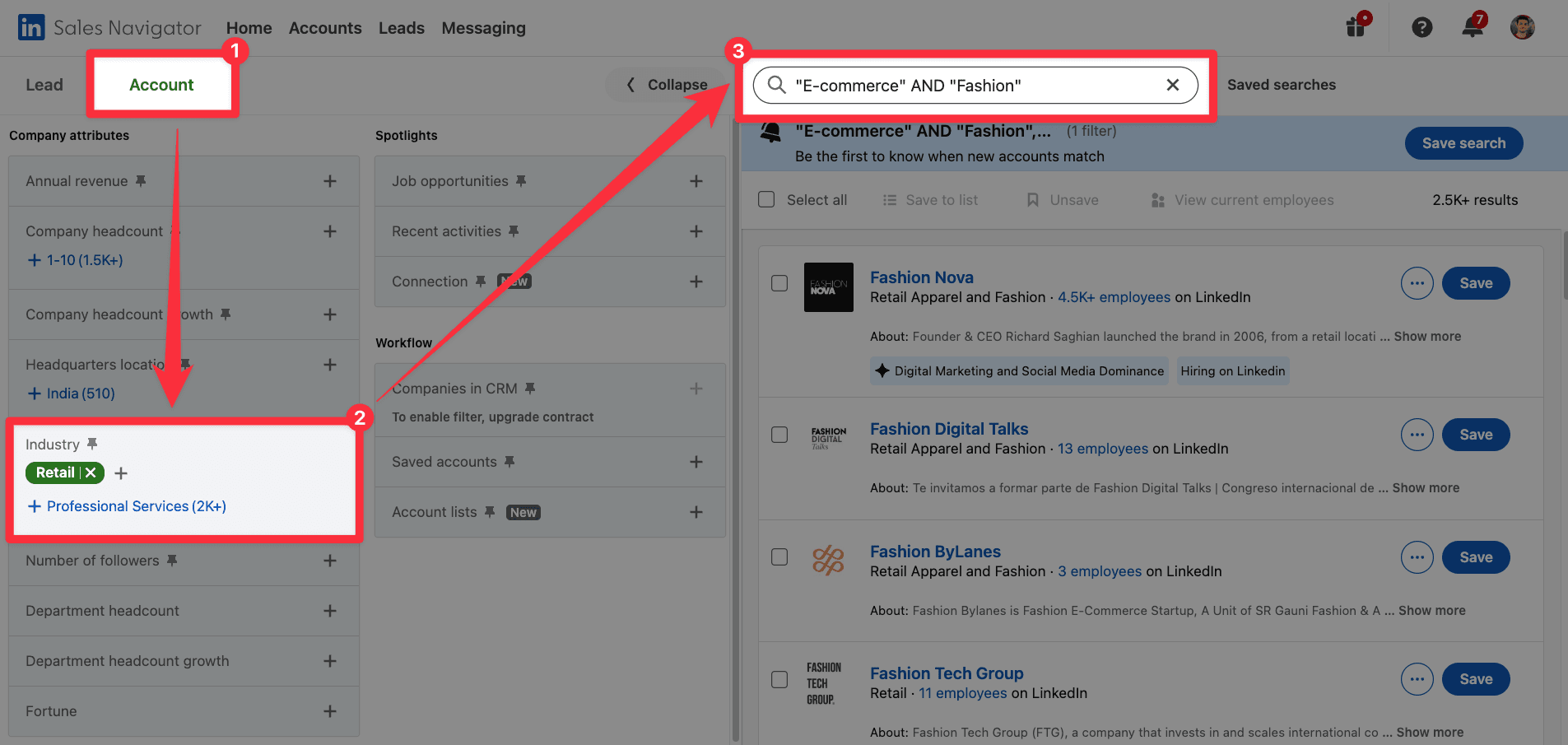Click the Account lists pin icon
This screenshot has width=1568, height=745.
point(490,511)
